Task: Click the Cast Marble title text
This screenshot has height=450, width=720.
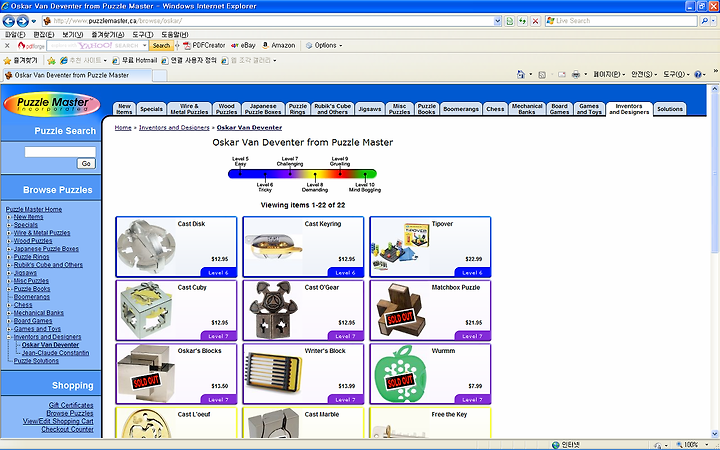Action: coord(322,414)
